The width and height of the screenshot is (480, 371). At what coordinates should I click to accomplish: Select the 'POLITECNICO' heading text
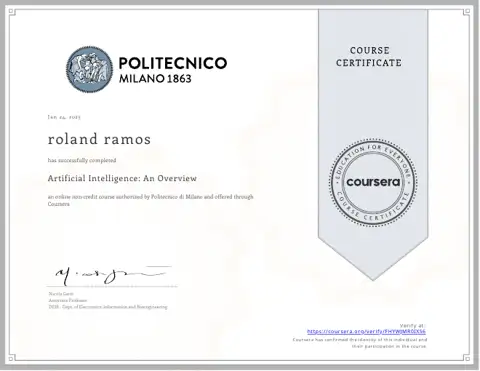(173, 63)
